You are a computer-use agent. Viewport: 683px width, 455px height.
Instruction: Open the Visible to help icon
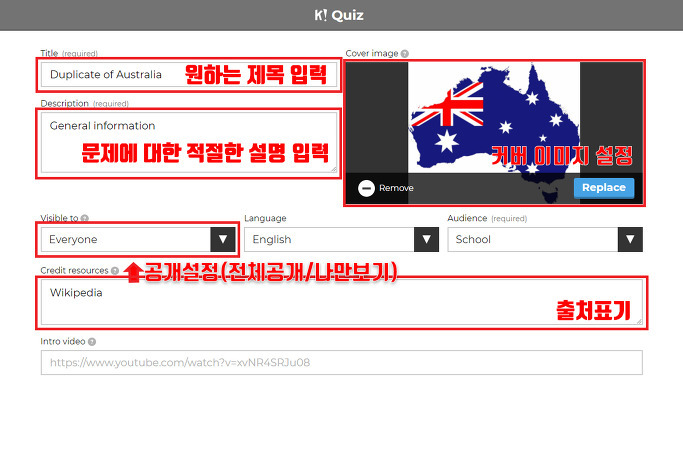click(85, 218)
